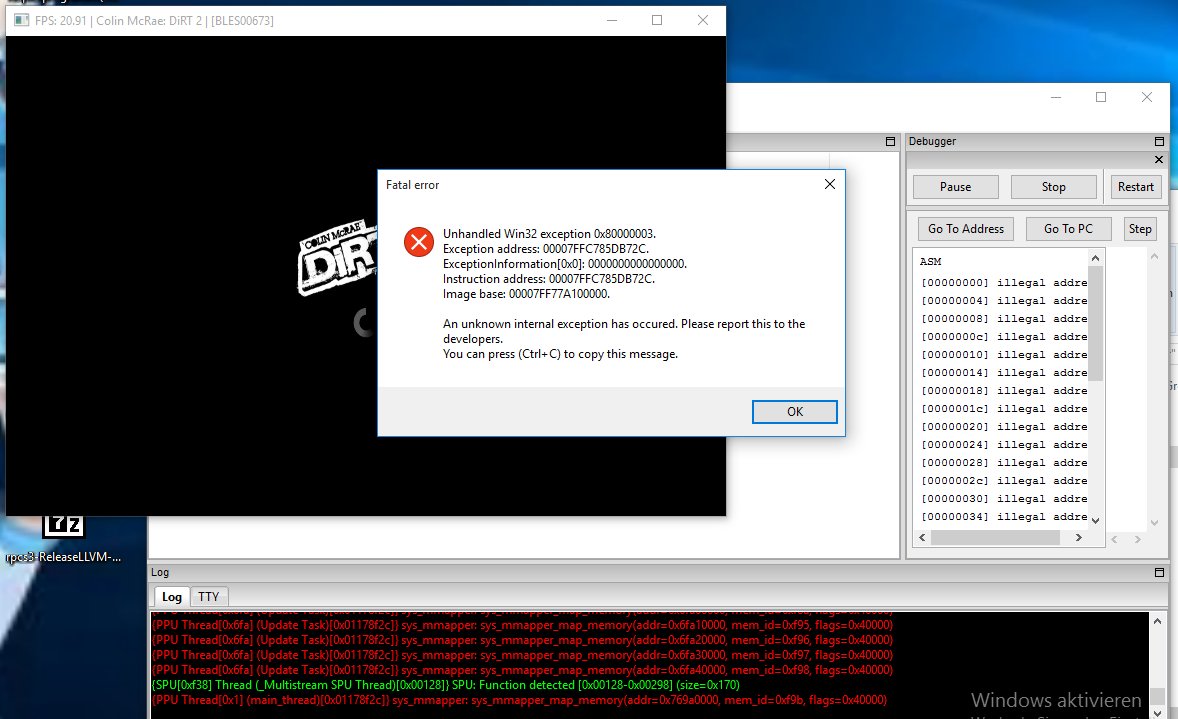Select the ASM row at [00000030]
Viewport: 1178px width, 719px height.
[1004, 499]
